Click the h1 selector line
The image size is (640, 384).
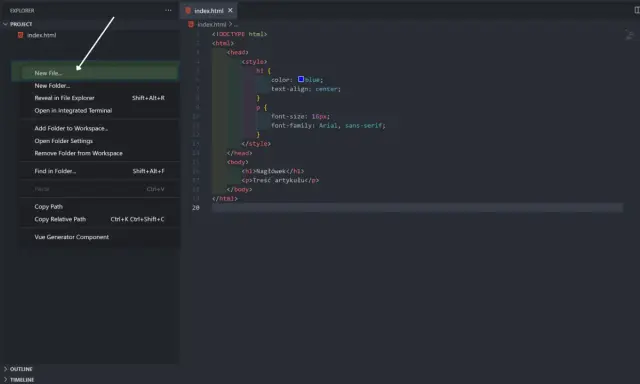(263, 71)
